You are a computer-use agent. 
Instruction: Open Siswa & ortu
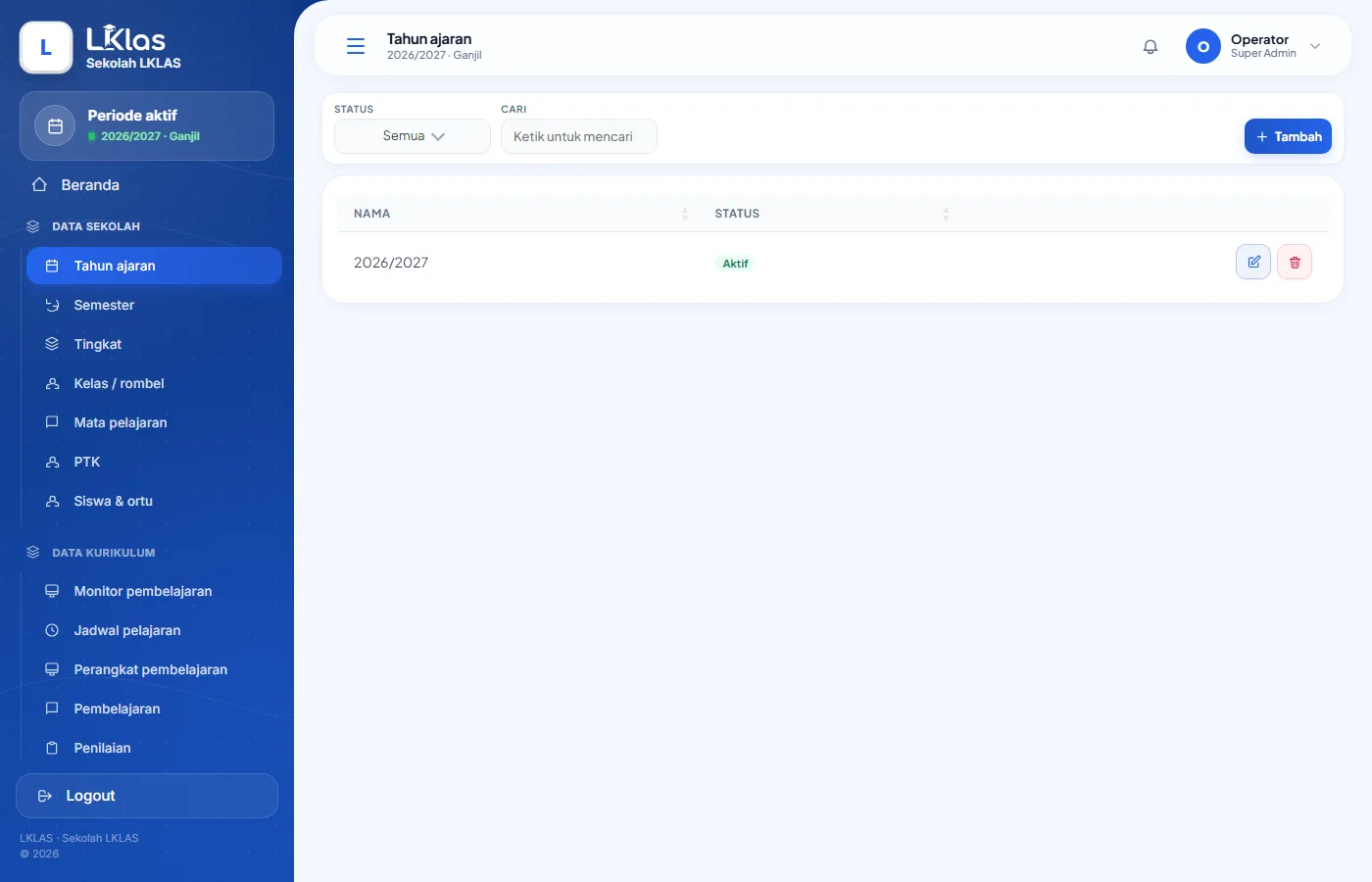[x=154, y=501]
